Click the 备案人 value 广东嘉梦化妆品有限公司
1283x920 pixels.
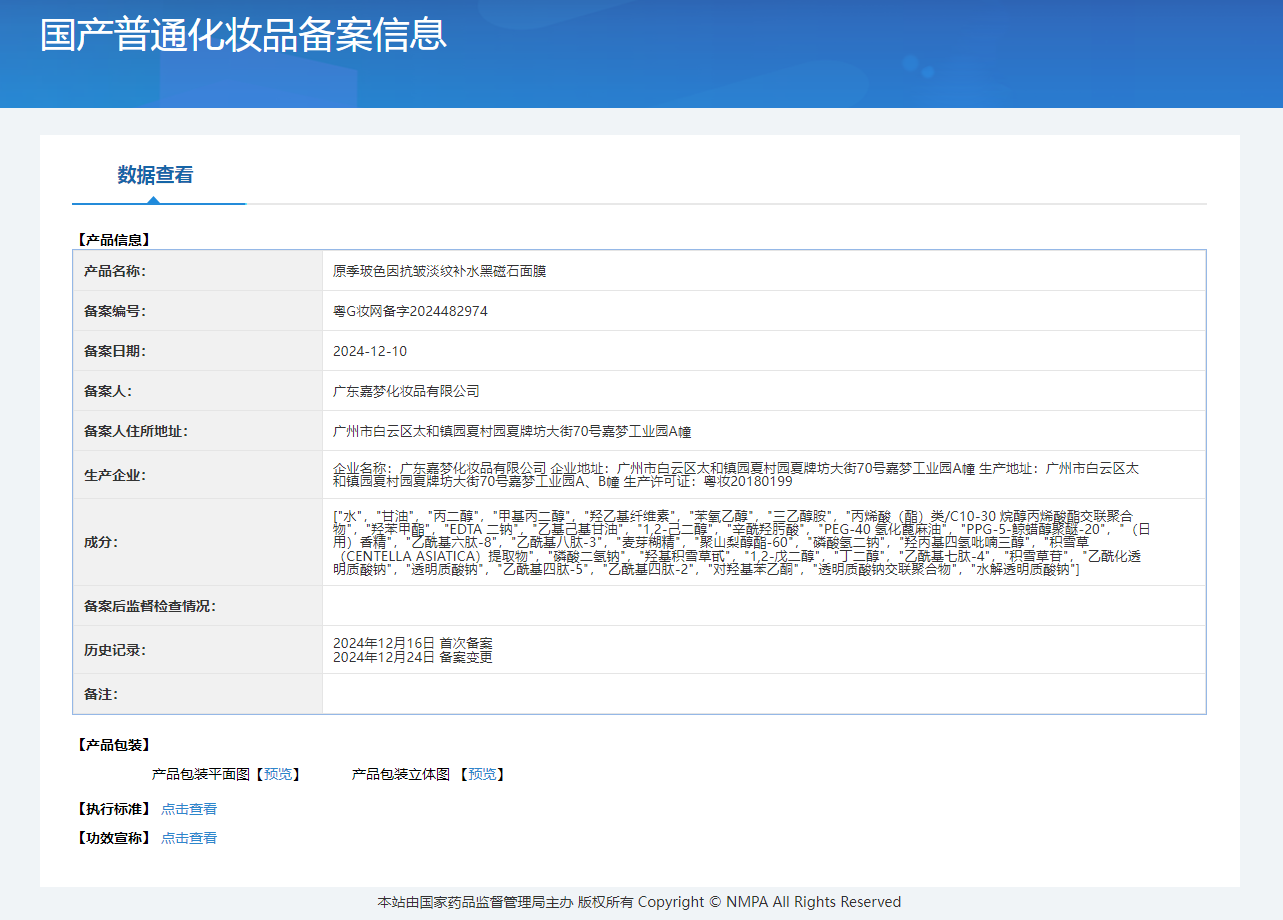(x=406, y=391)
